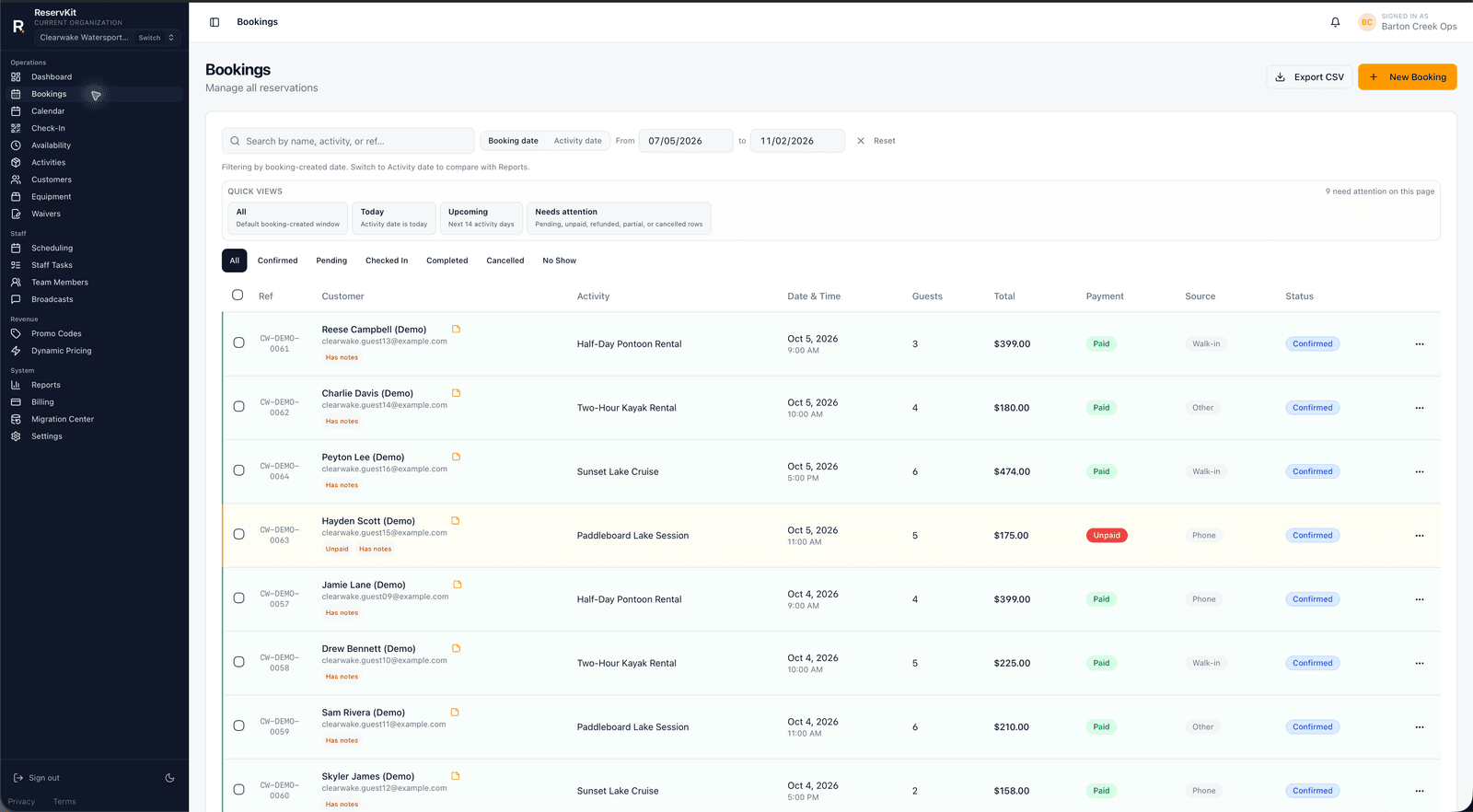The image size is (1473, 812).
Task: Open actions menu for Jamie Lane row
Action: tap(1420, 599)
